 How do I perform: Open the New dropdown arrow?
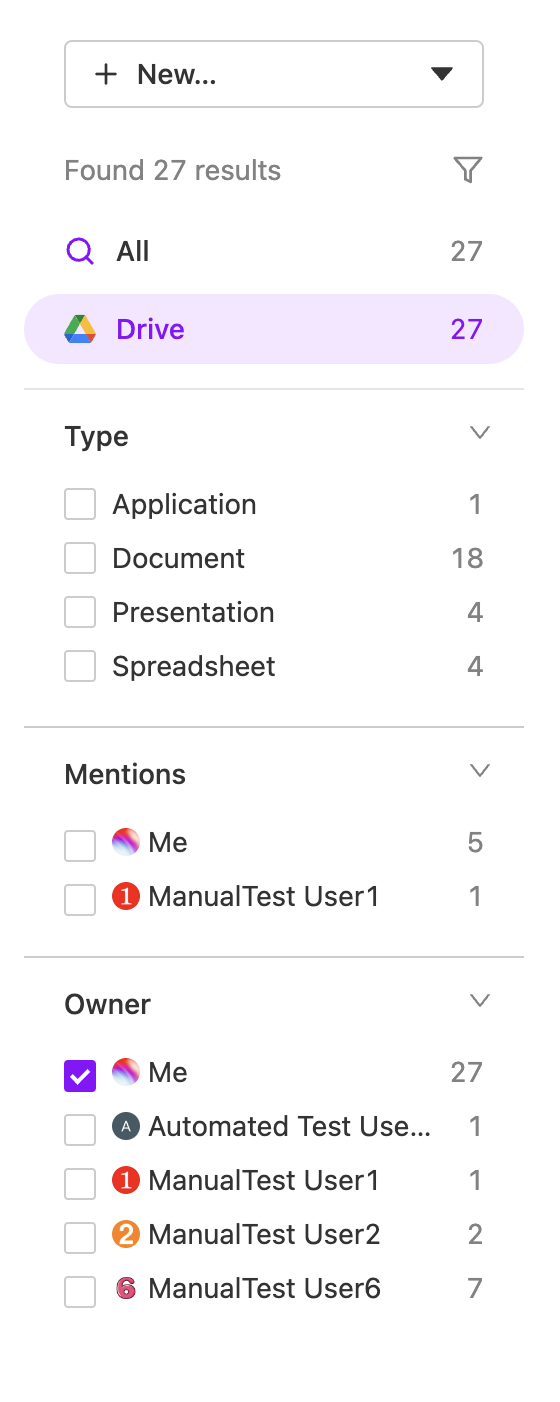442,74
